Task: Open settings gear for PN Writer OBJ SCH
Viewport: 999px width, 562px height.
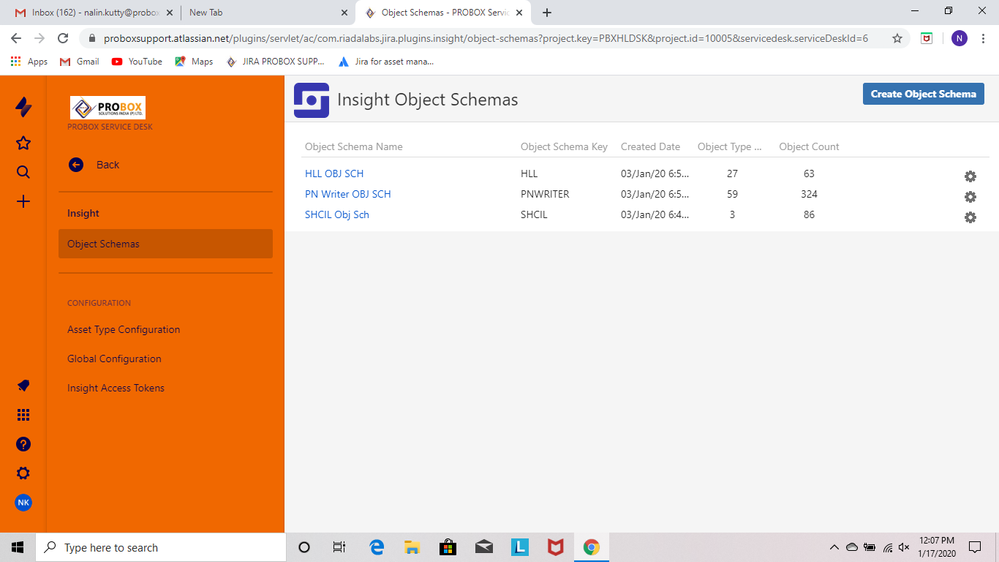Action: pyautogui.click(x=970, y=197)
